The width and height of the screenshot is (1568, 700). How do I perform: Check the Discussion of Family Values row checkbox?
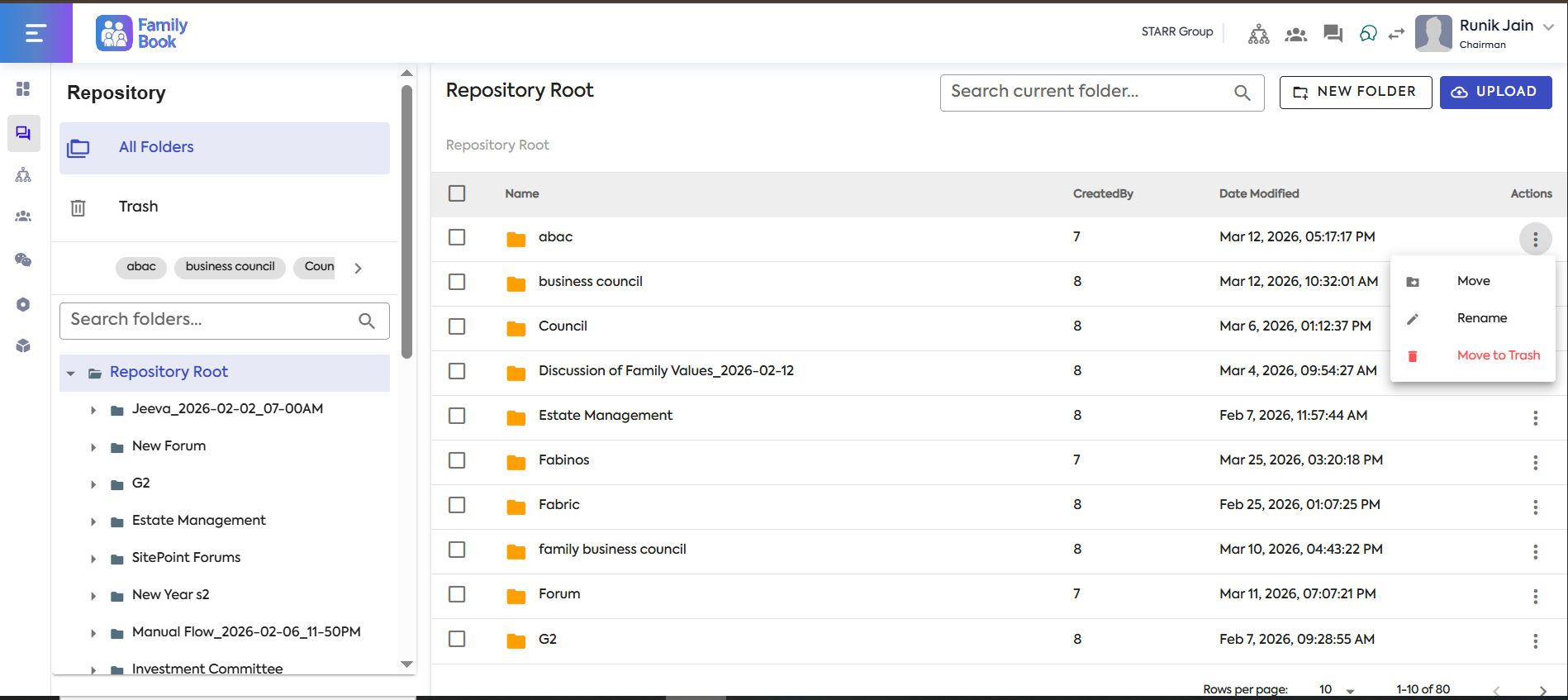tap(457, 371)
